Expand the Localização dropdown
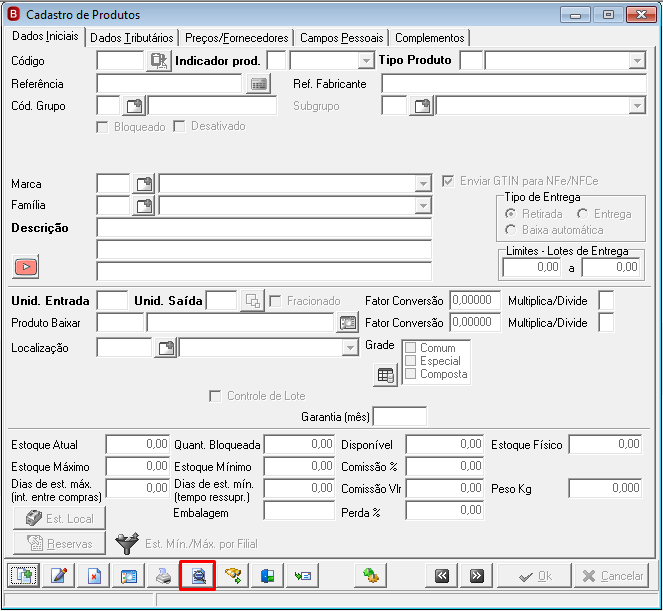Viewport: 663px width, 611px height. click(350, 348)
